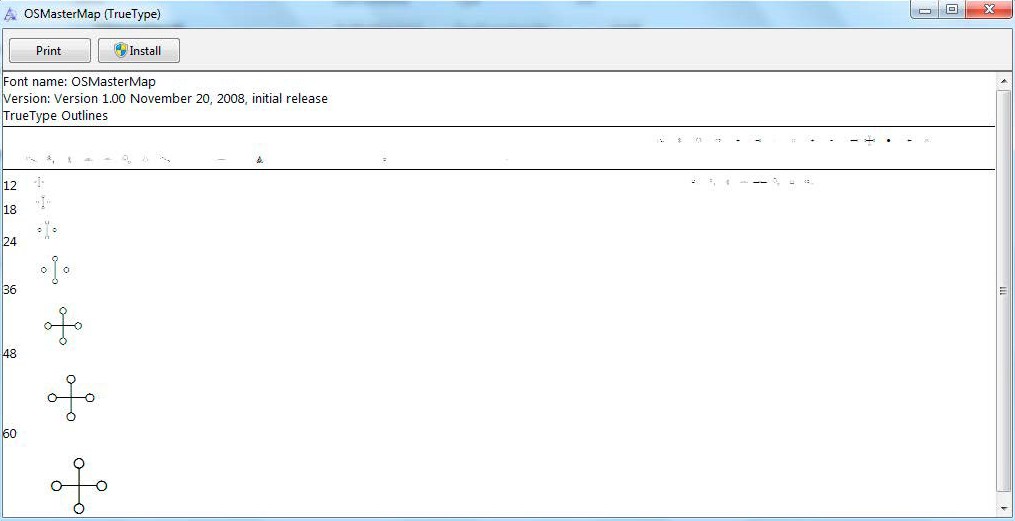This screenshot has height=521, width=1015.
Task: Click the font icon in the title bar
Action: [11, 13]
